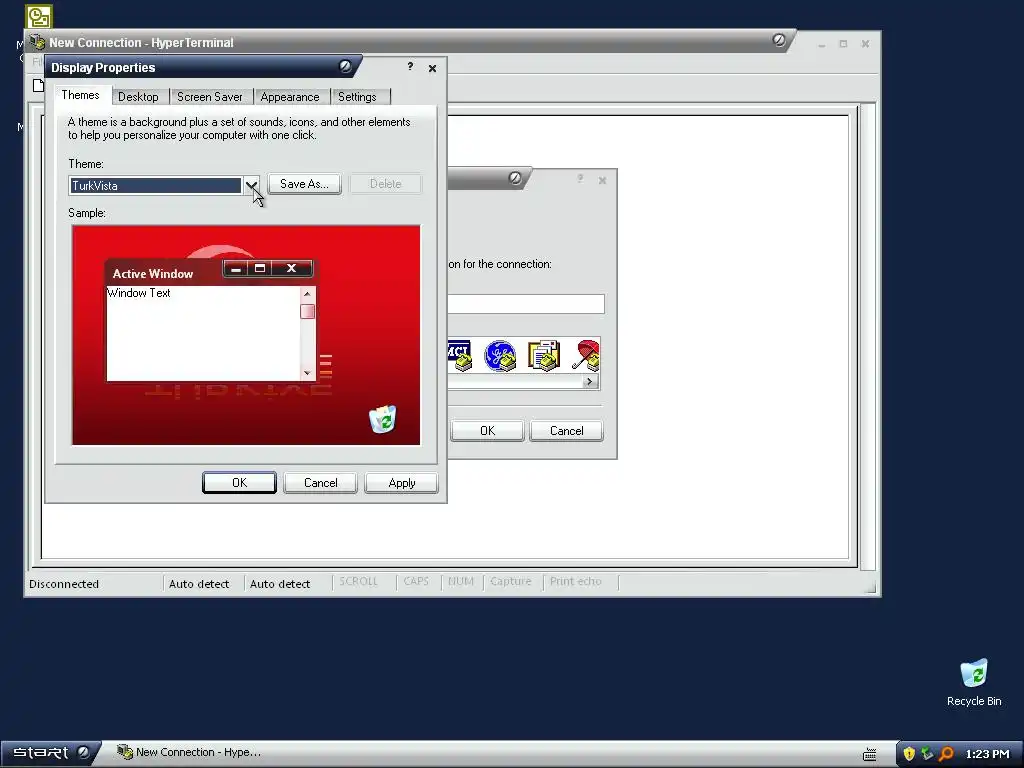Viewport: 1024px width, 768px height.
Task: Click the New file toolbar icon in HyperTerminal
Action: tap(39, 86)
